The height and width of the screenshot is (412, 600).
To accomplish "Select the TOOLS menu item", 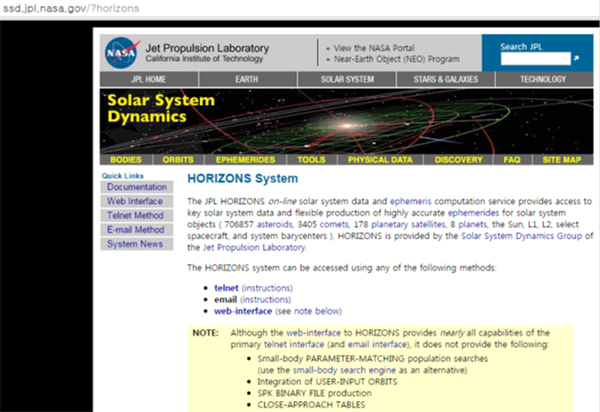I will pyautogui.click(x=311, y=160).
